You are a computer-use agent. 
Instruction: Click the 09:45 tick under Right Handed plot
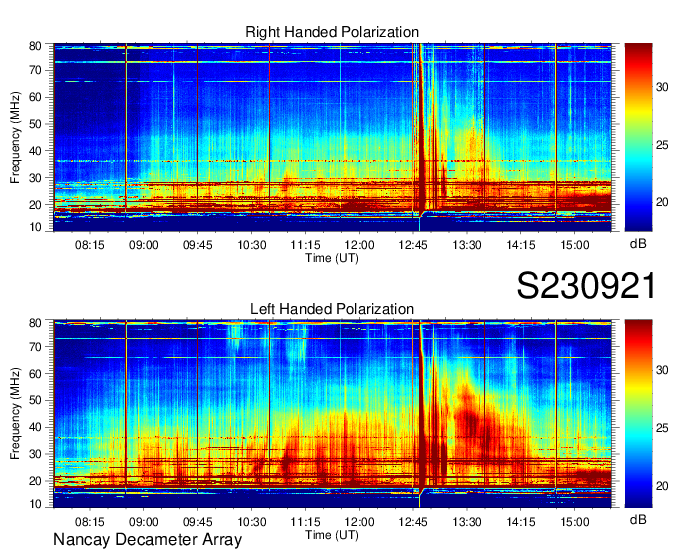[x=198, y=245]
